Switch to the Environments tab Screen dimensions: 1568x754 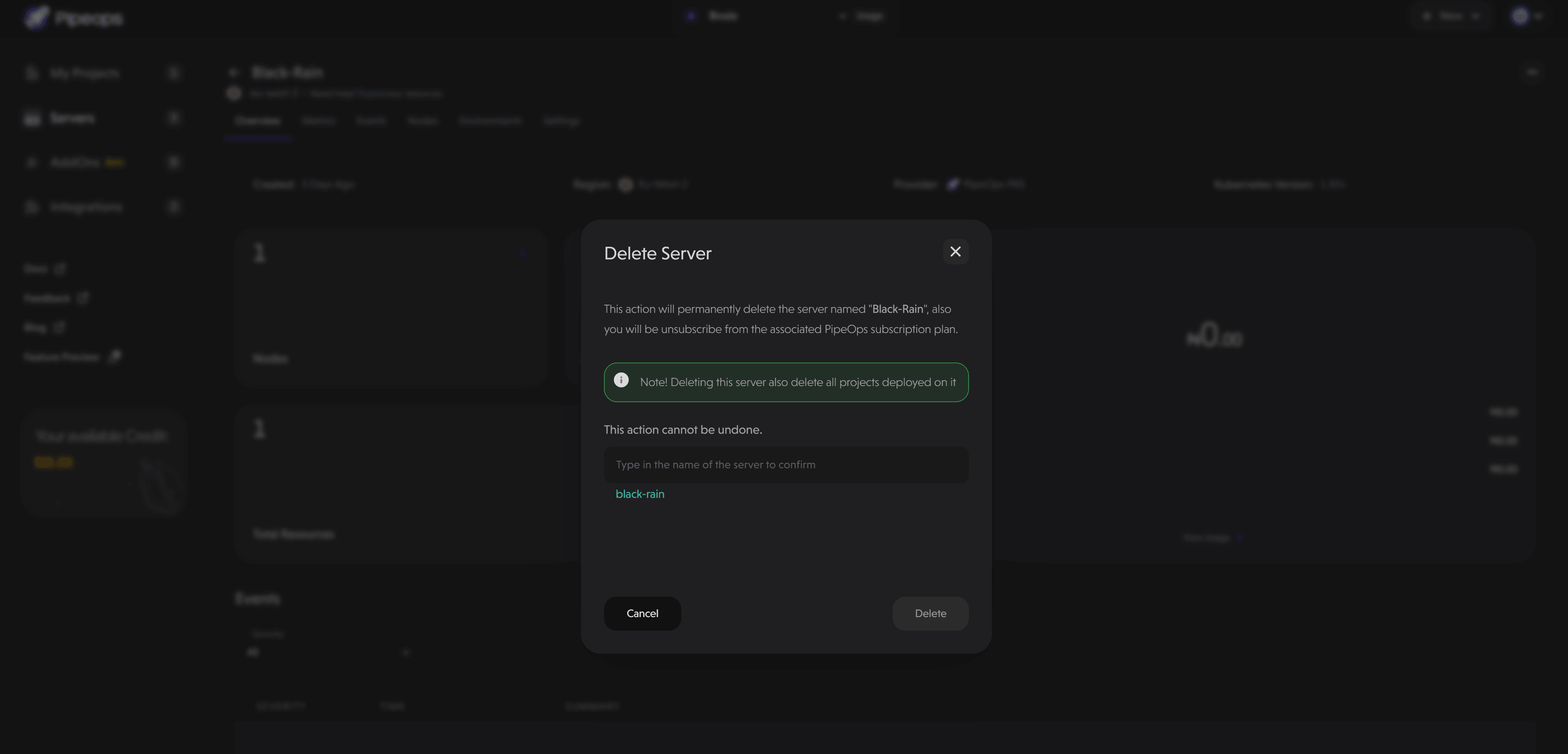(490, 120)
